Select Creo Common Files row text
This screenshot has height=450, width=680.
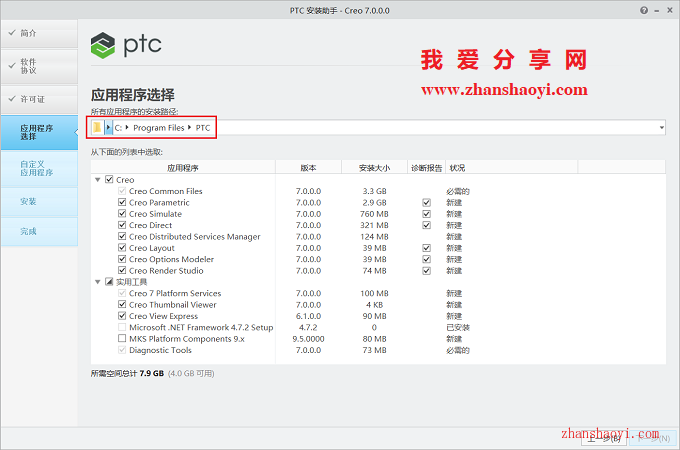tap(166, 191)
